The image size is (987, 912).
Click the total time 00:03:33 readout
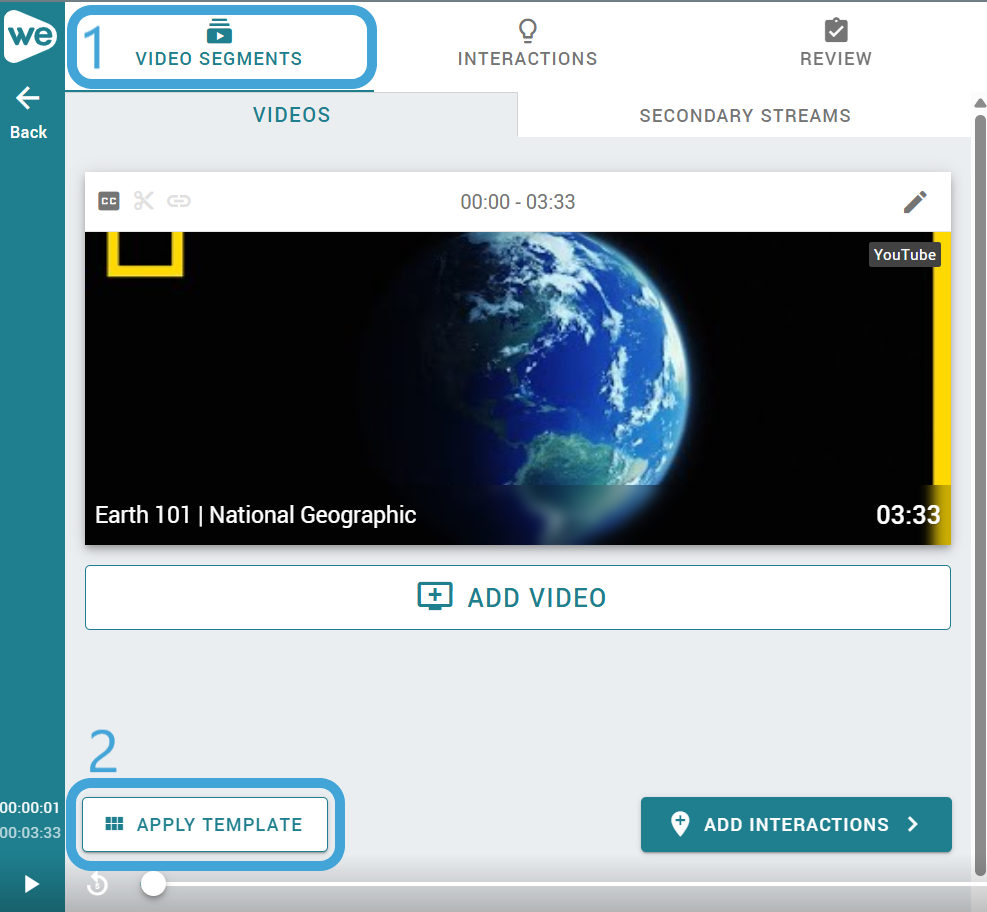[30, 833]
